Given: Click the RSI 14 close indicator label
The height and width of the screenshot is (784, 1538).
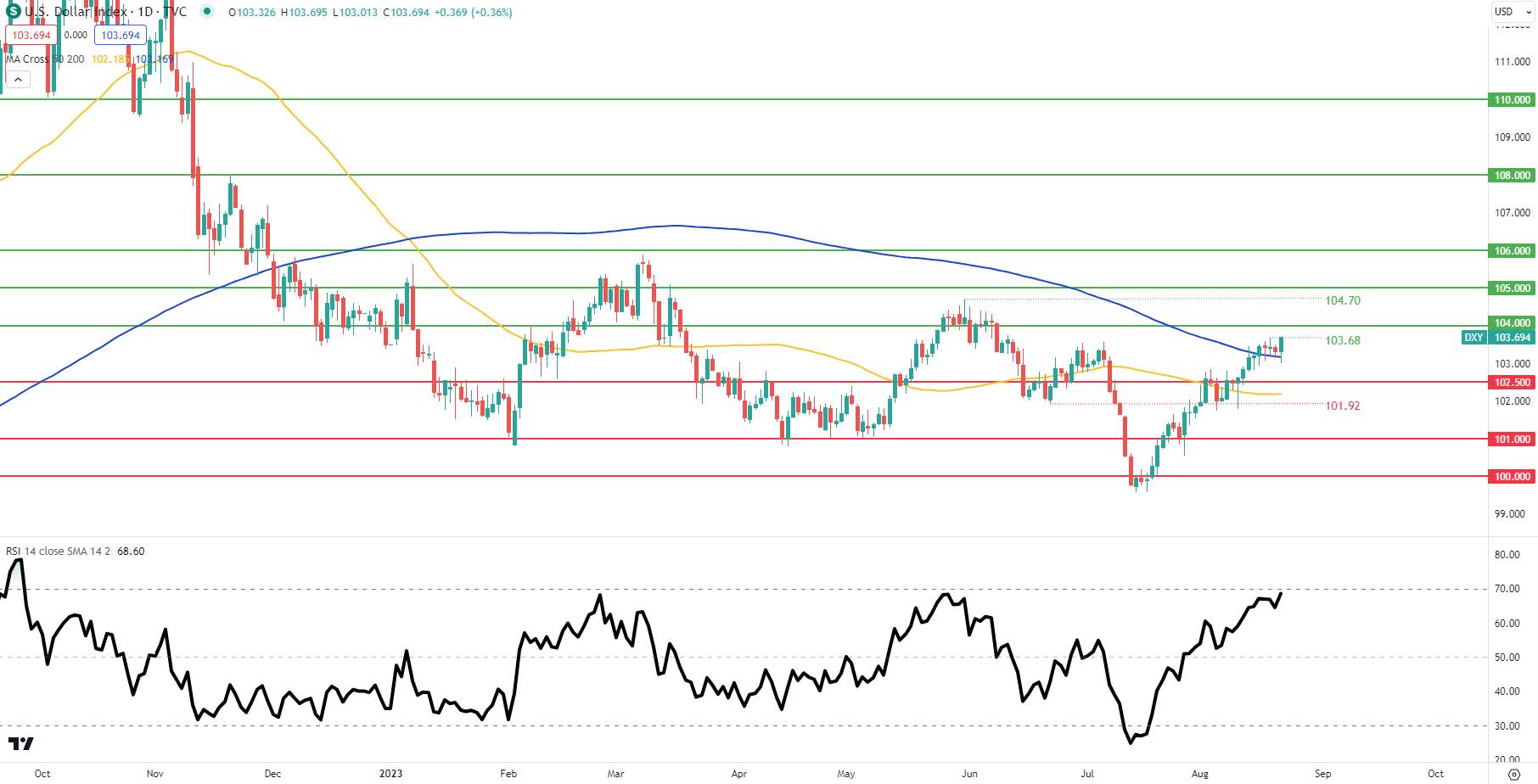Looking at the screenshot, I should coord(58,552).
